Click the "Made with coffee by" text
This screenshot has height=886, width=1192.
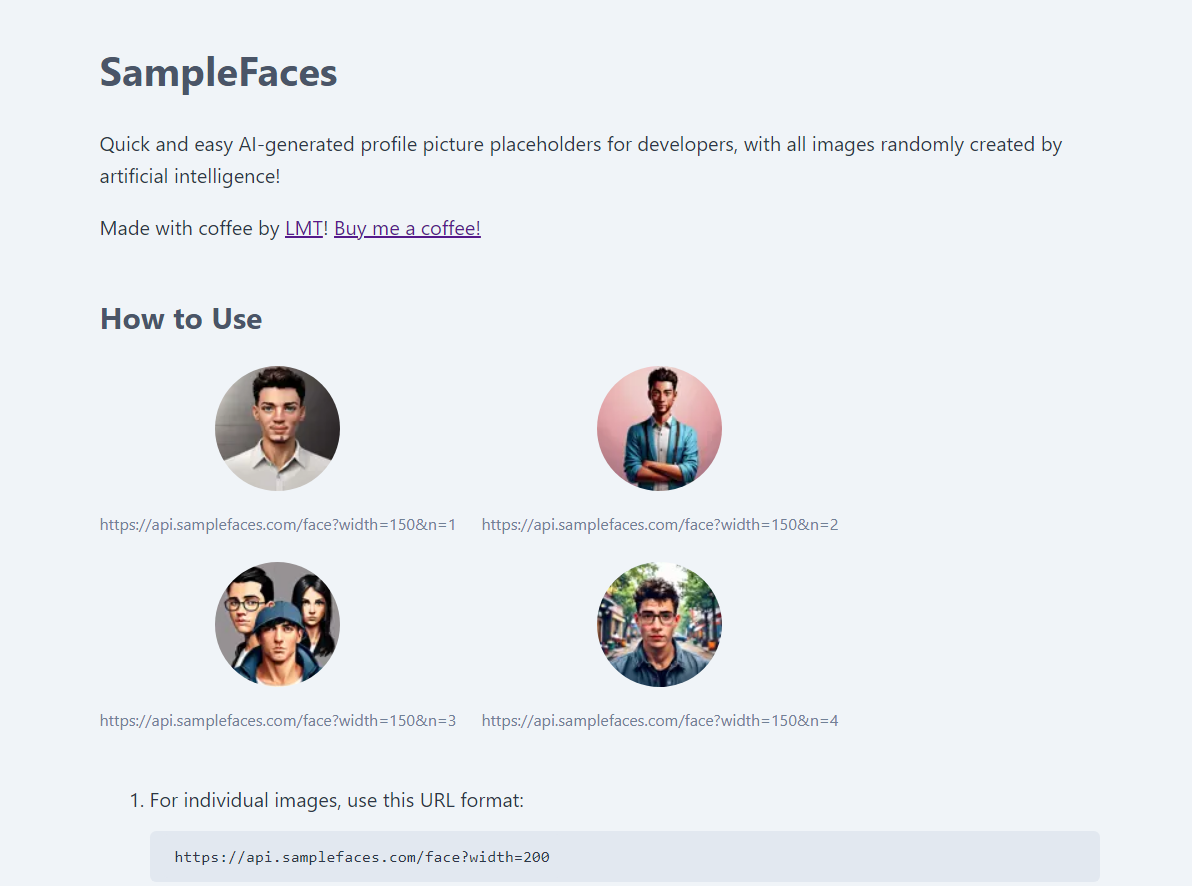point(189,228)
